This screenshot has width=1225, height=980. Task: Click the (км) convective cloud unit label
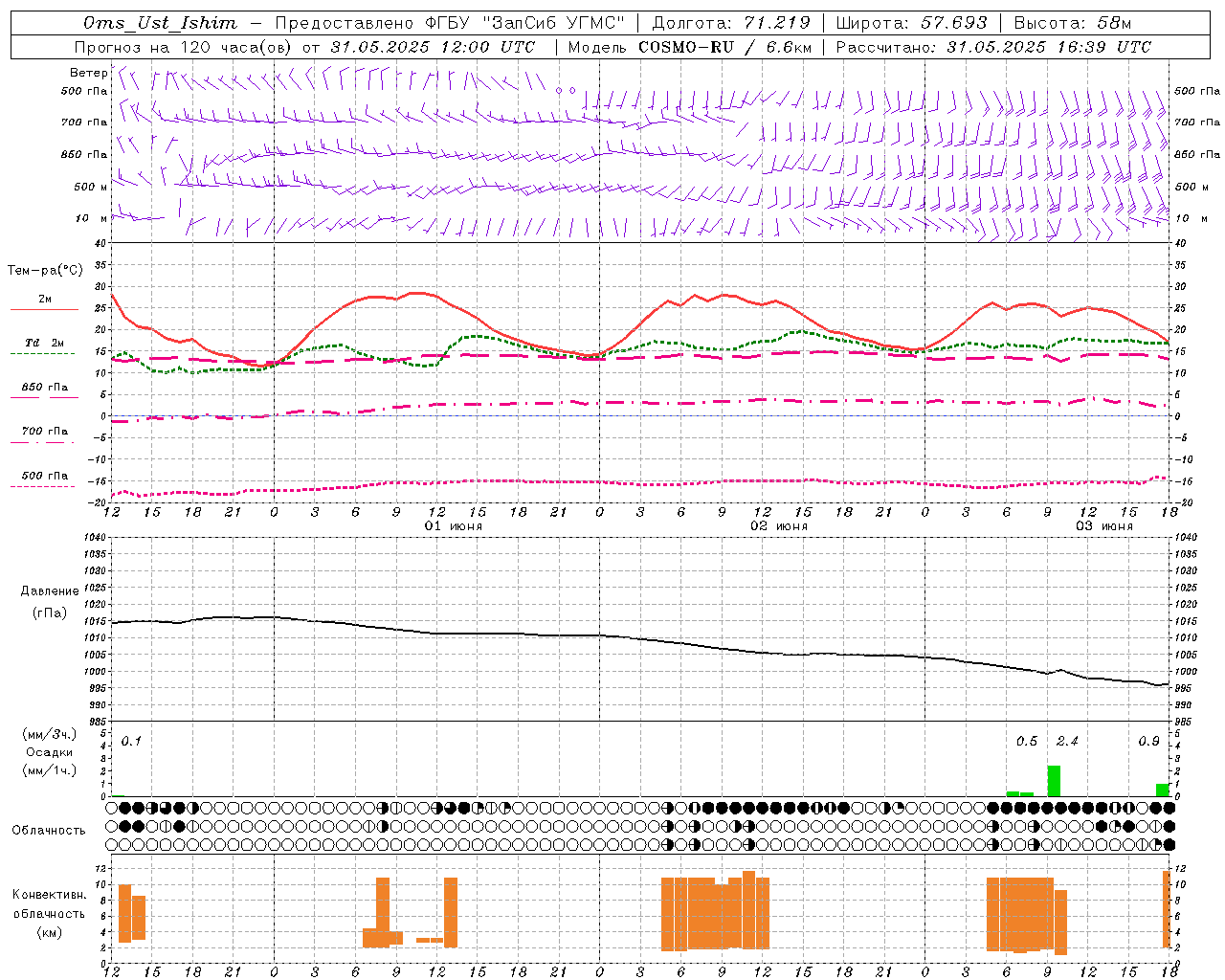[50, 932]
